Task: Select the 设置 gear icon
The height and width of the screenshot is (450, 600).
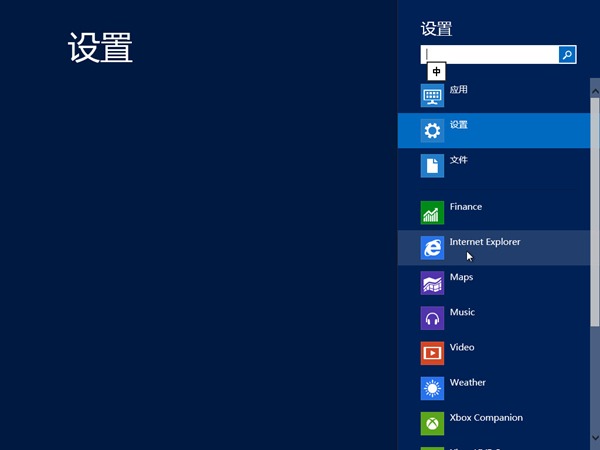Action: 432,131
